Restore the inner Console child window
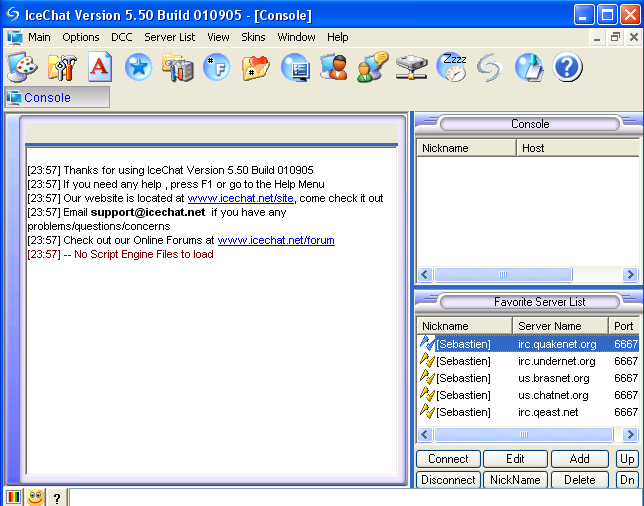 [615, 37]
